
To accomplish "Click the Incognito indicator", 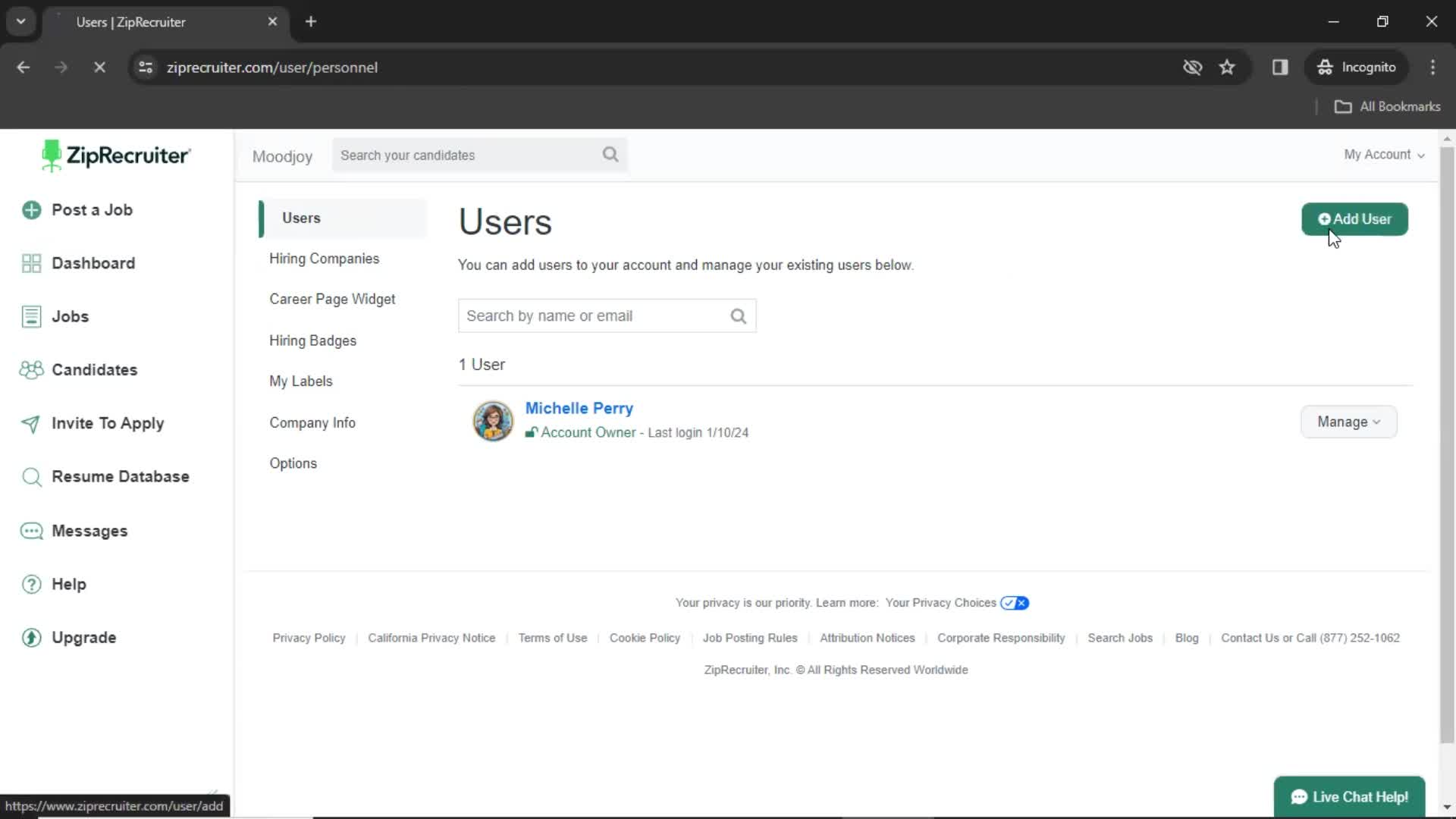I will tap(1357, 67).
